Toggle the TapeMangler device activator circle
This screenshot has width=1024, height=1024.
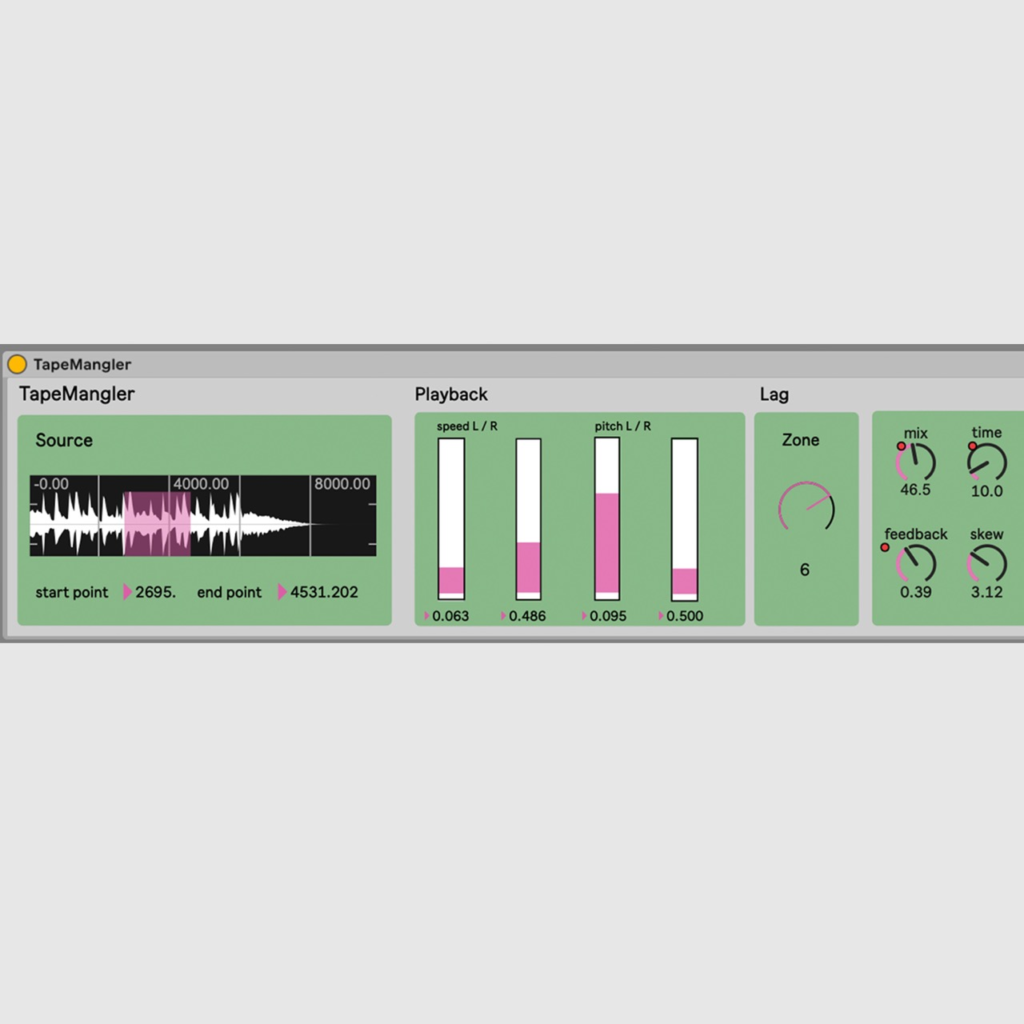click(x=17, y=365)
